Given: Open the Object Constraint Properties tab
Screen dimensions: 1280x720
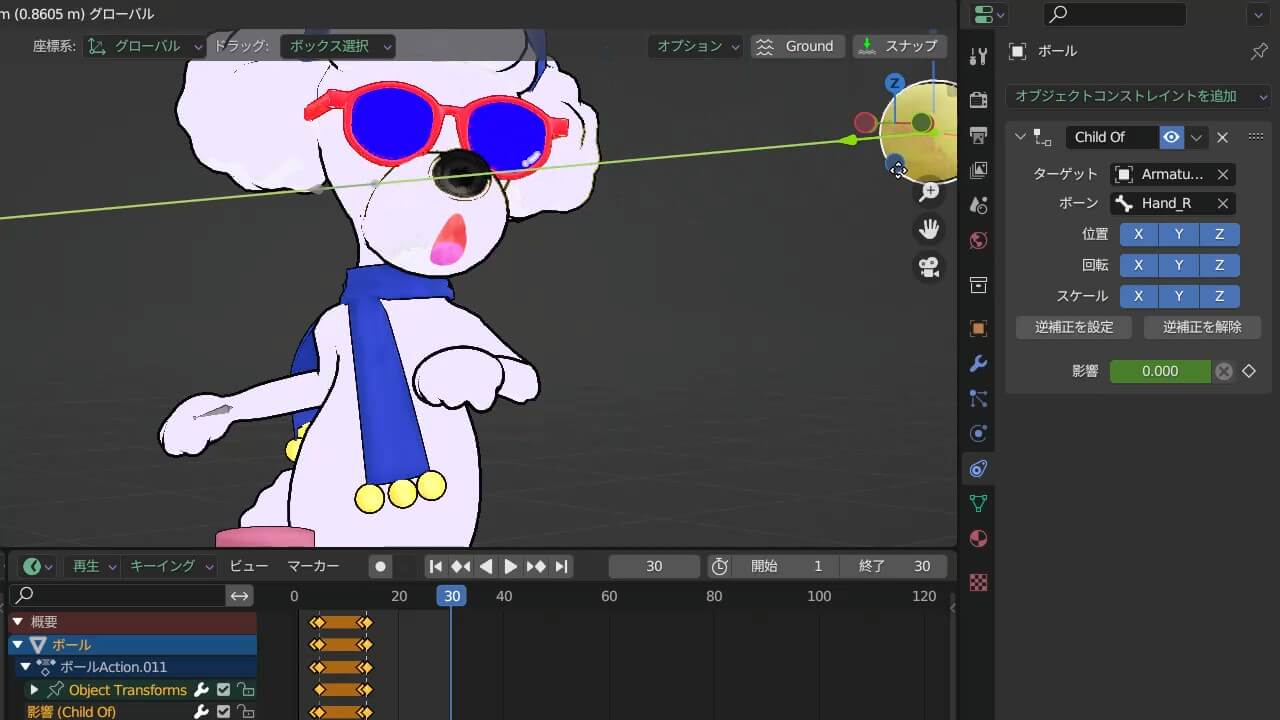Looking at the screenshot, I should [978, 466].
